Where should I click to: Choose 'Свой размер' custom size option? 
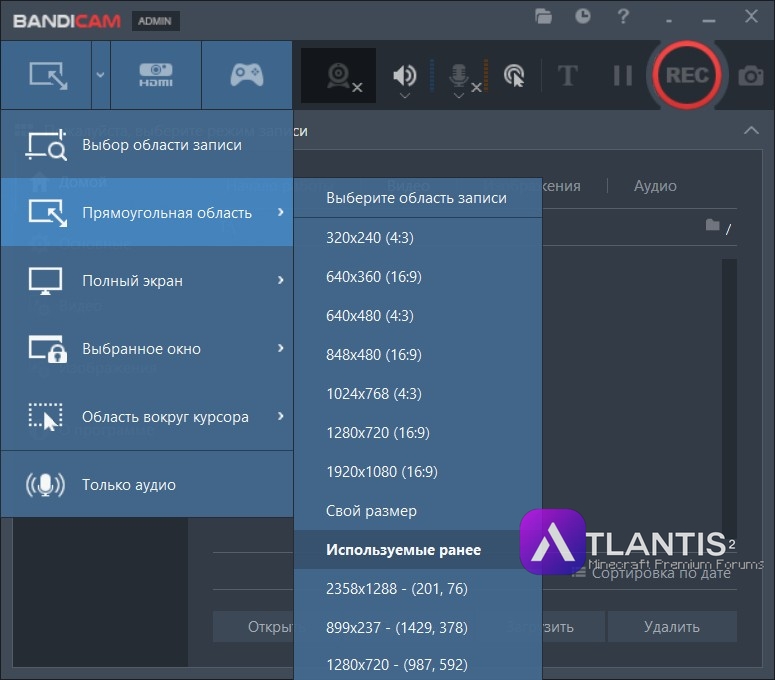[x=418, y=511]
